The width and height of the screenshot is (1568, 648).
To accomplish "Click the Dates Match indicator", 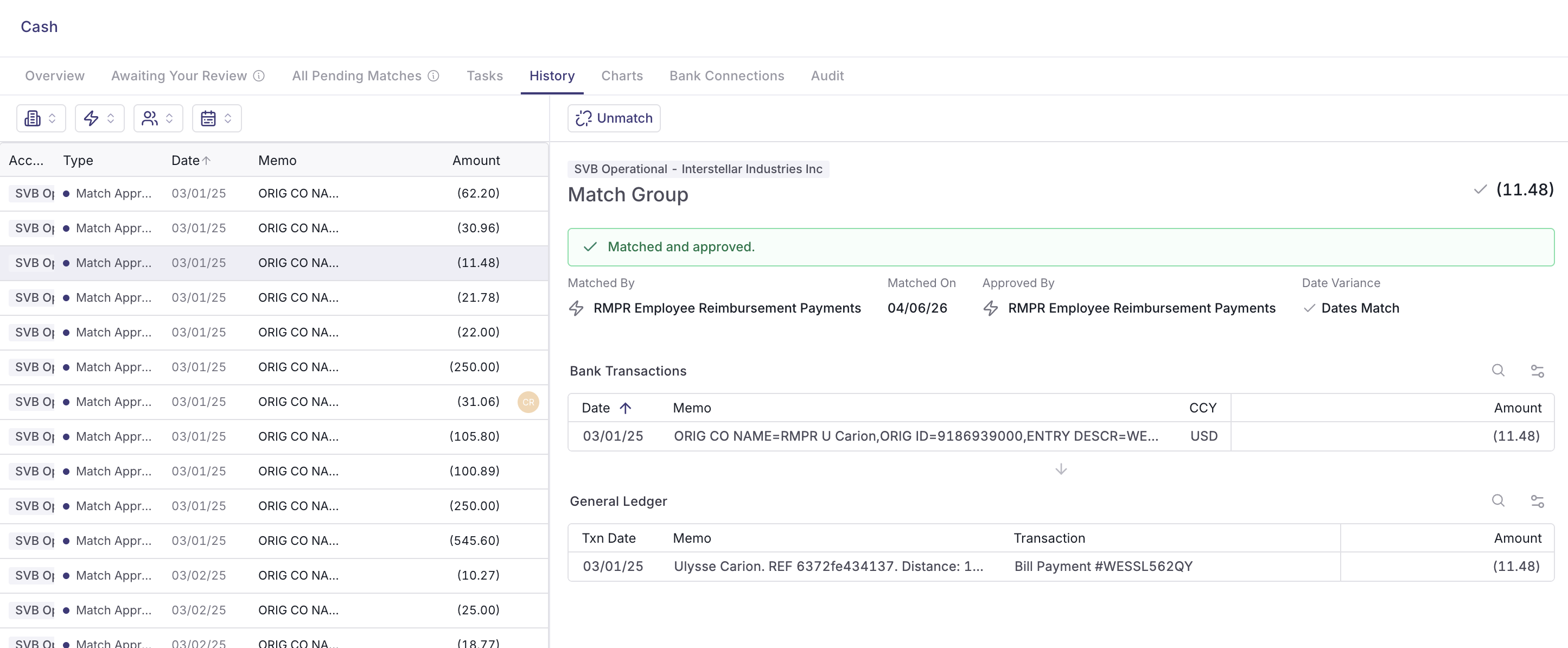I will 1352,308.
